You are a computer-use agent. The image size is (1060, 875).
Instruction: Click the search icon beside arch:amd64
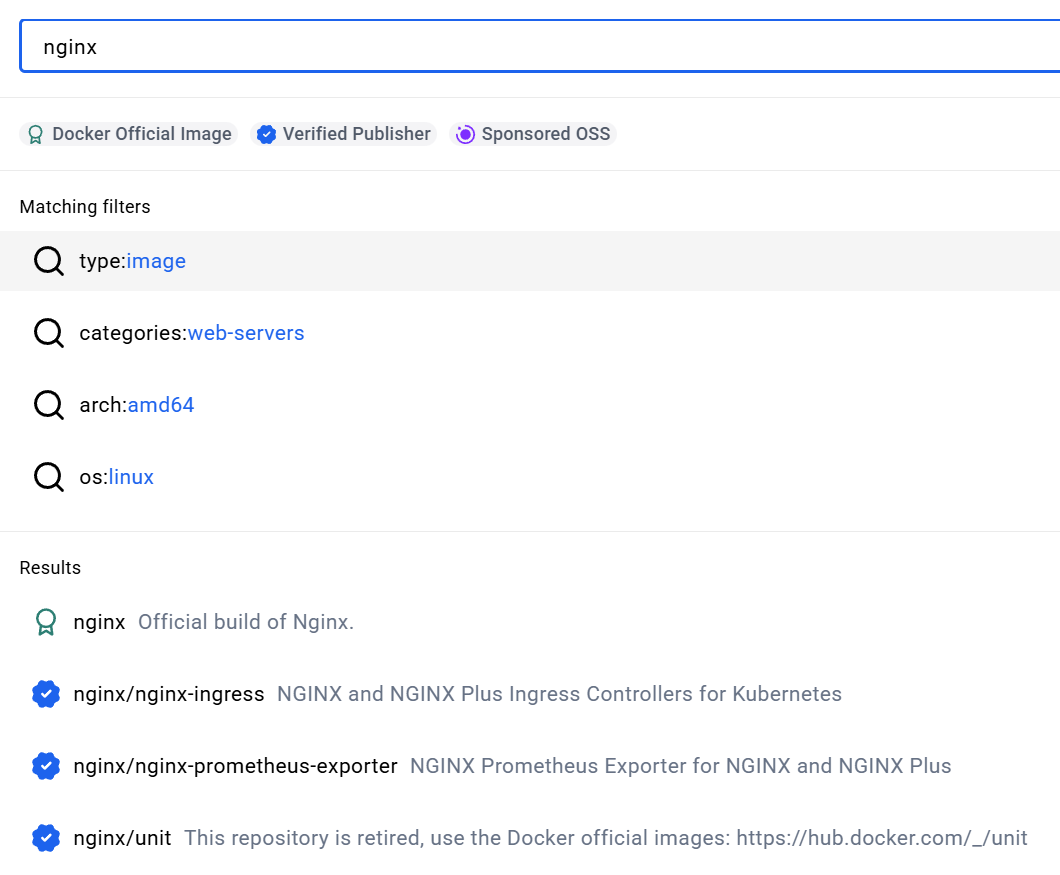tap(49, 405)
